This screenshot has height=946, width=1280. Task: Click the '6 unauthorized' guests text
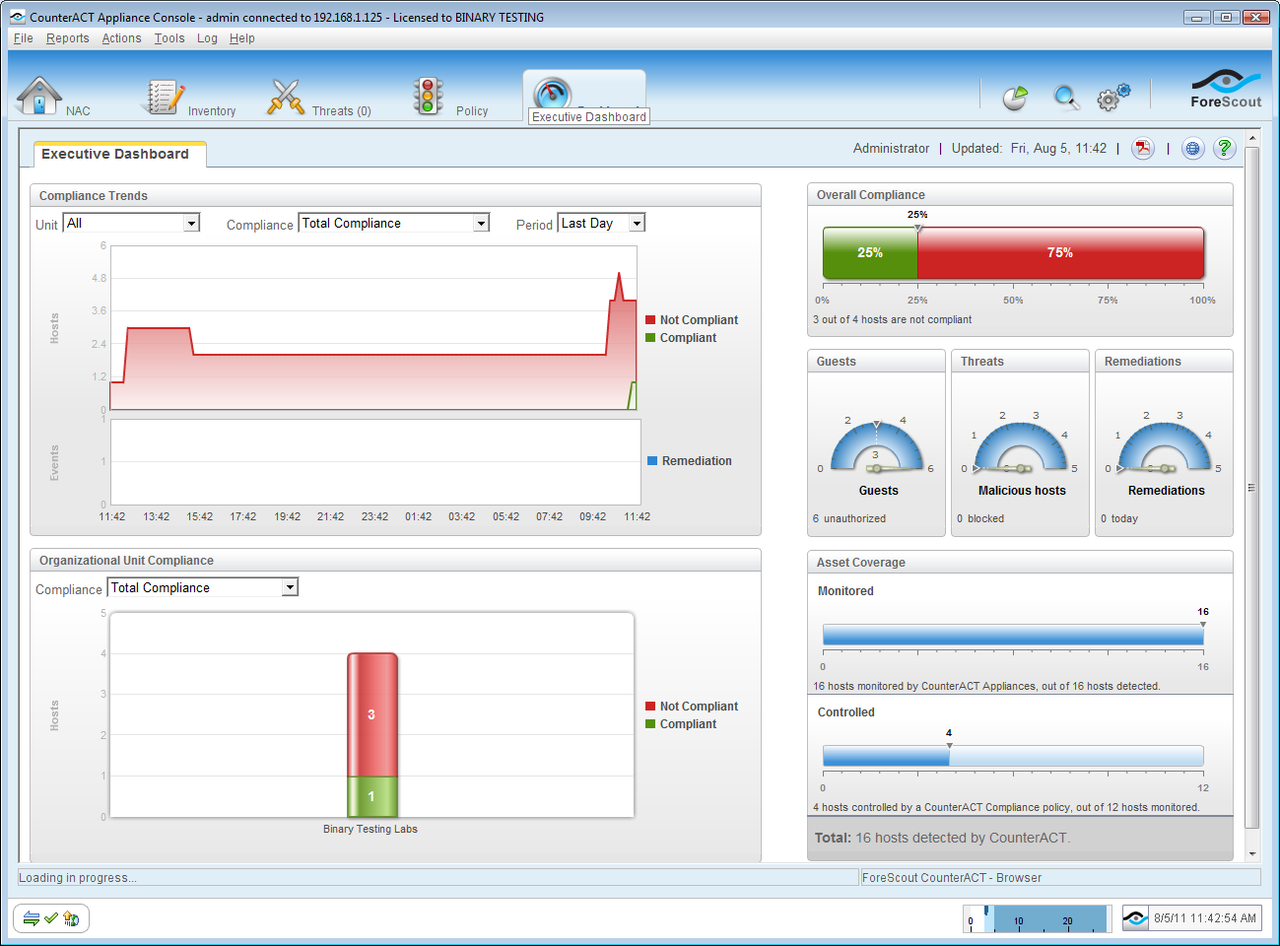pos(849,519)
